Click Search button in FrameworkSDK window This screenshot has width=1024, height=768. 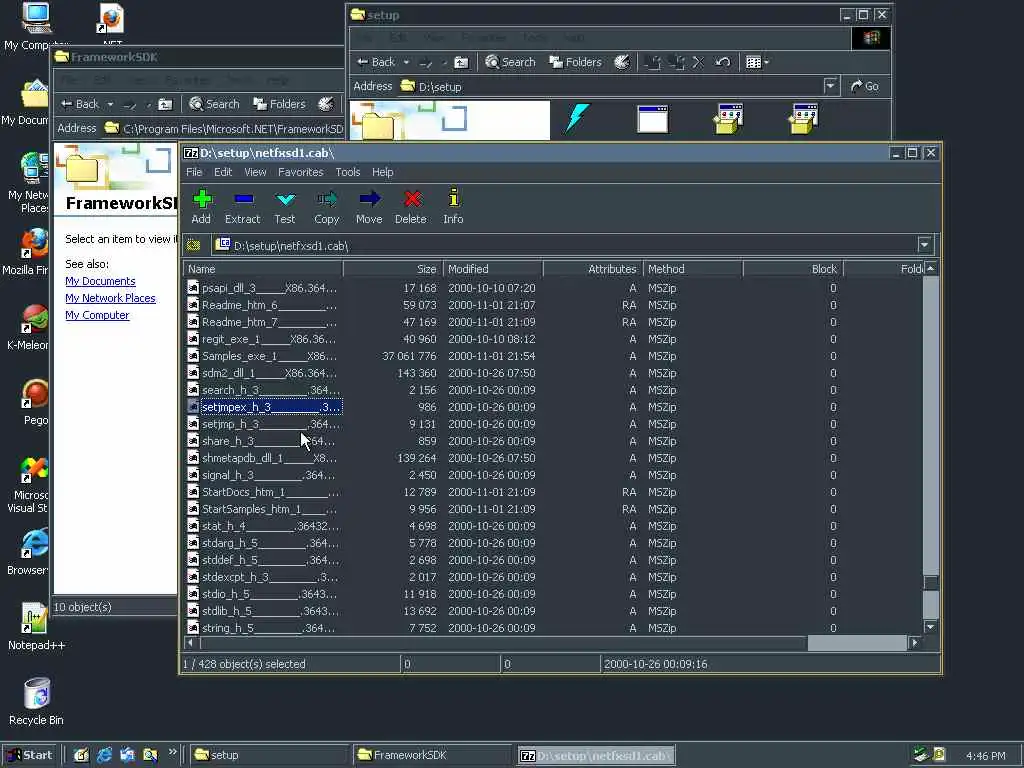pyautogui.click(x=214, y=104)
